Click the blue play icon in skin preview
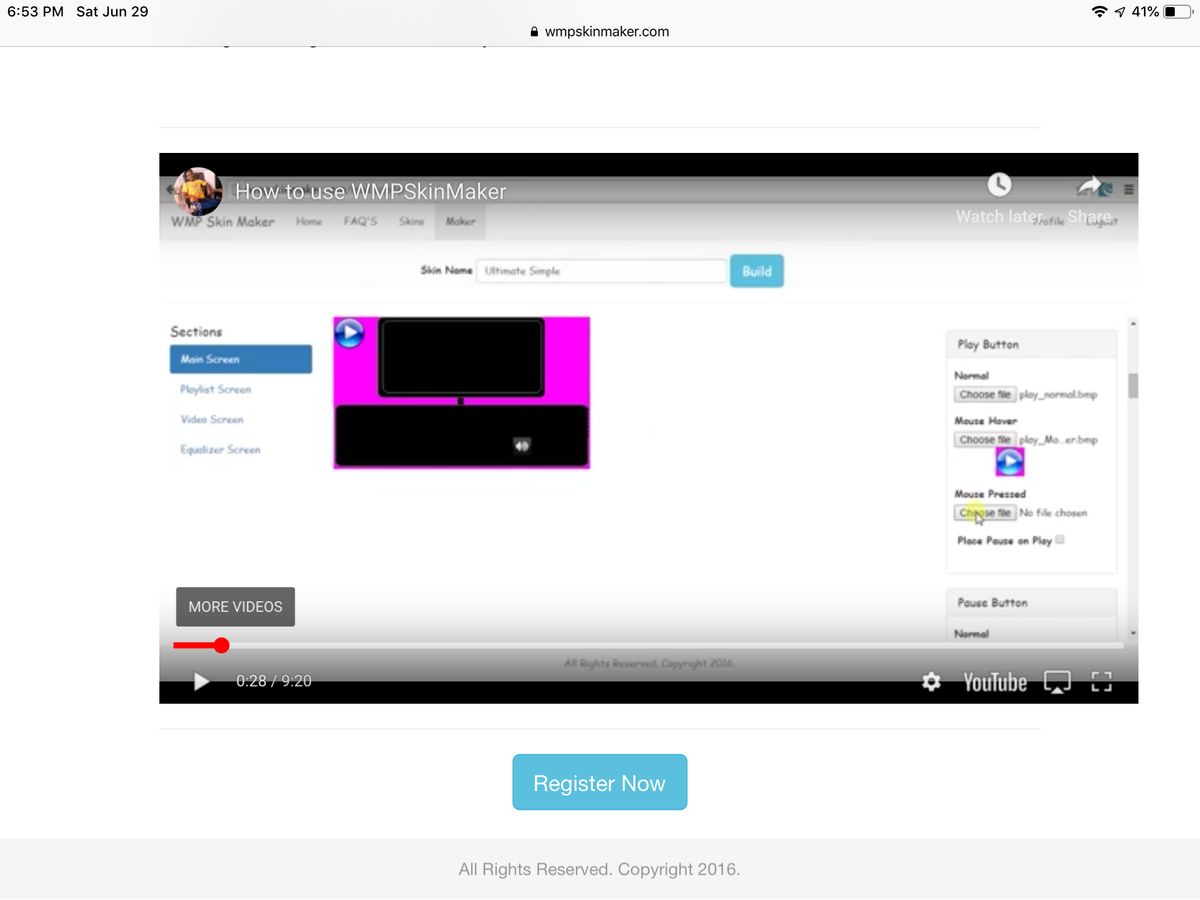 (349, 332)
